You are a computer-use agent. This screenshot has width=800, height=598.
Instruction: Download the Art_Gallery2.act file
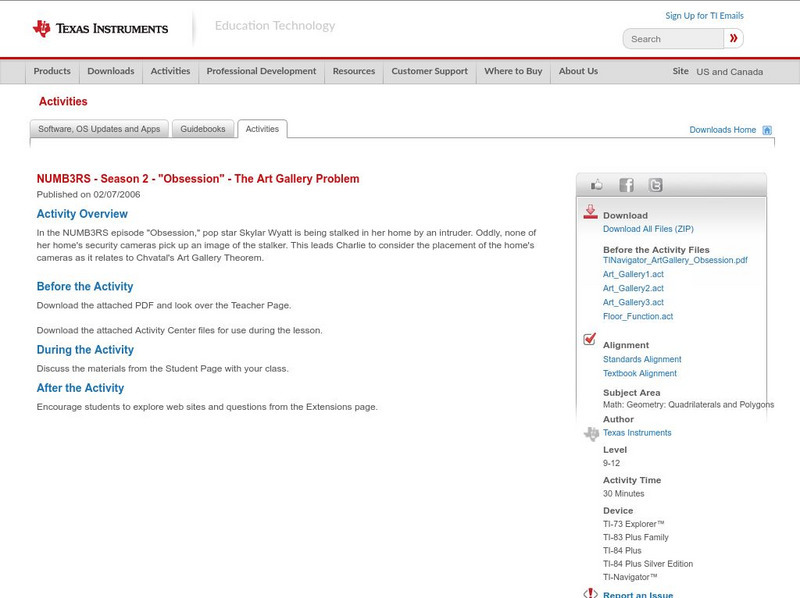click(633, 288)
